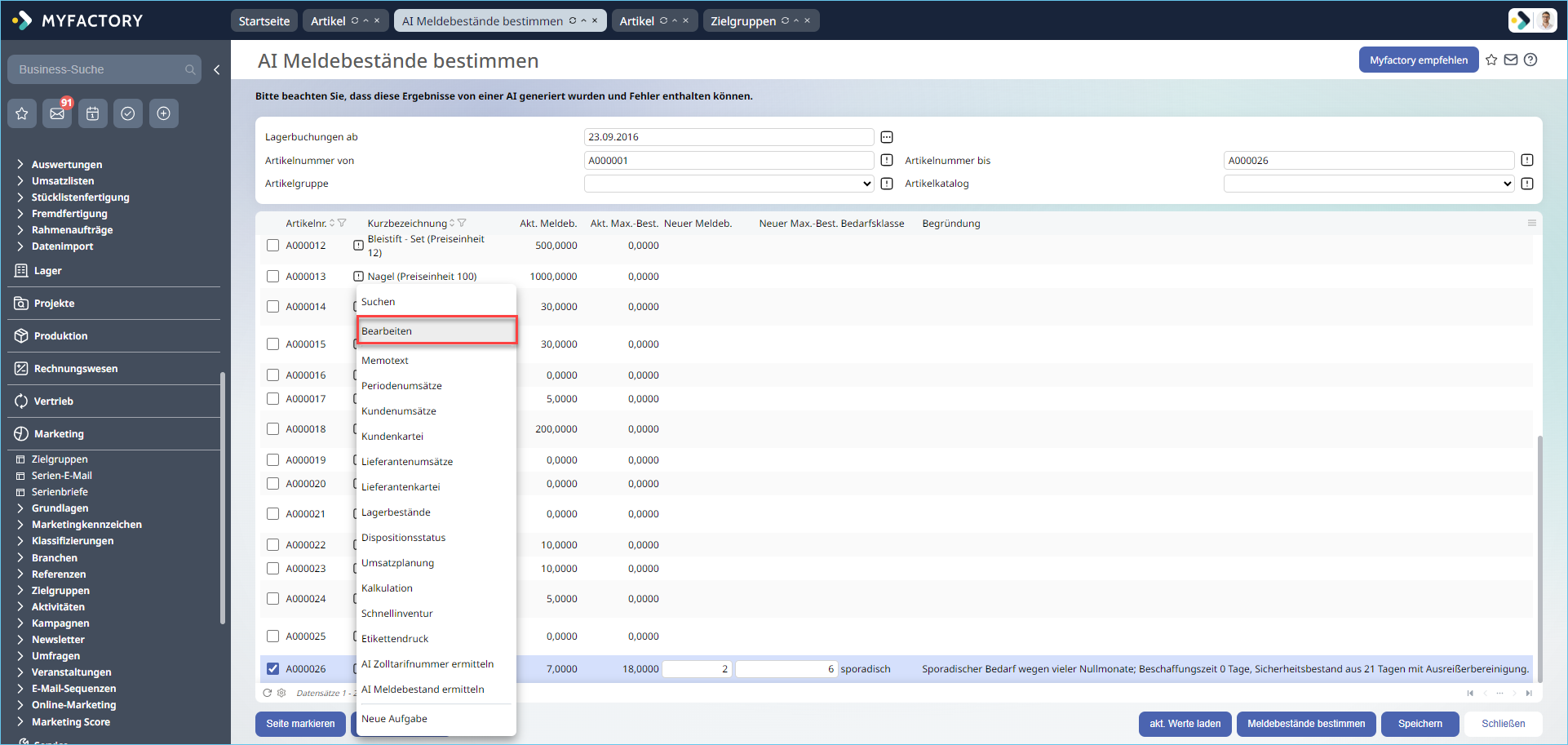Expand the Grundlagen node under Marketing
This screenshot has height=745, width=1568.
(x=20, y=508)
